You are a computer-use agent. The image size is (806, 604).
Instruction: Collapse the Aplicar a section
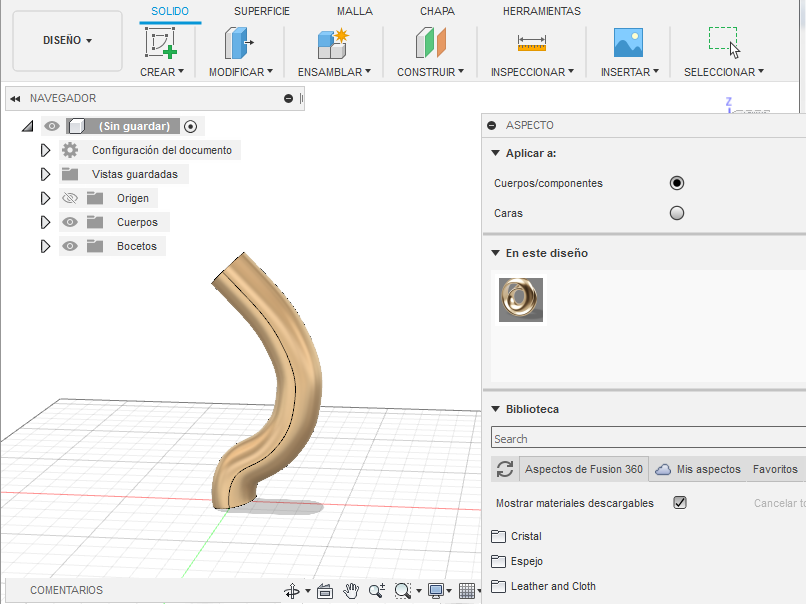[x=496, y=153]
